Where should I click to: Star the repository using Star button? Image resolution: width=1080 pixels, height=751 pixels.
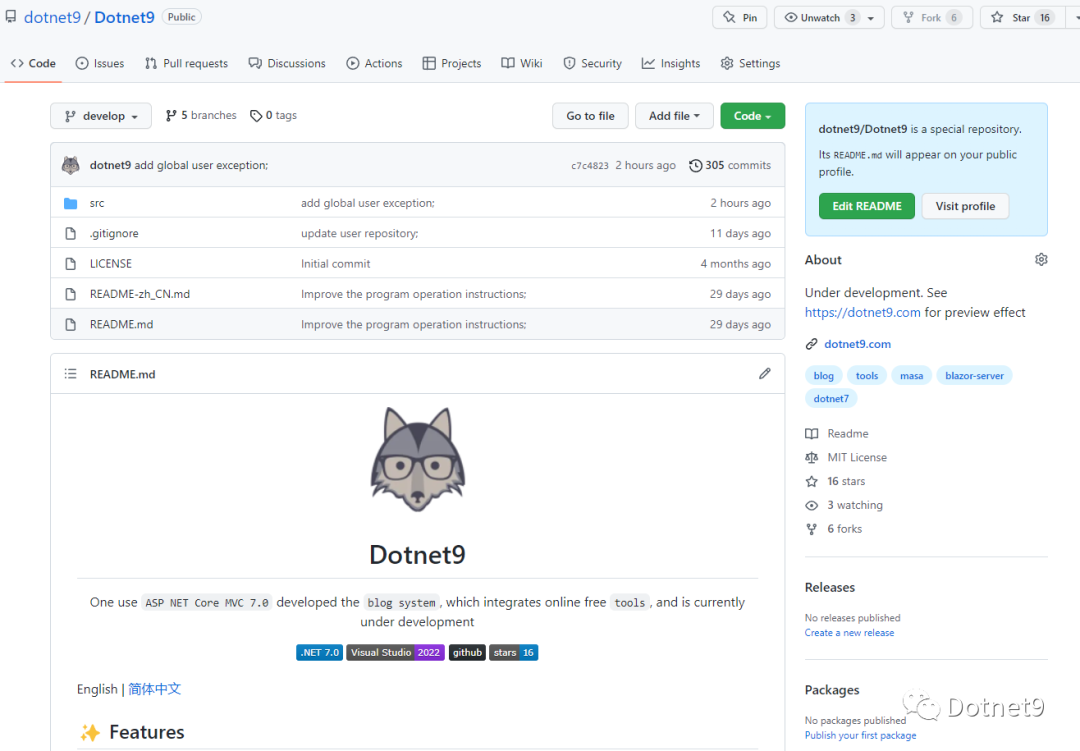click(x=1021, y=18)
